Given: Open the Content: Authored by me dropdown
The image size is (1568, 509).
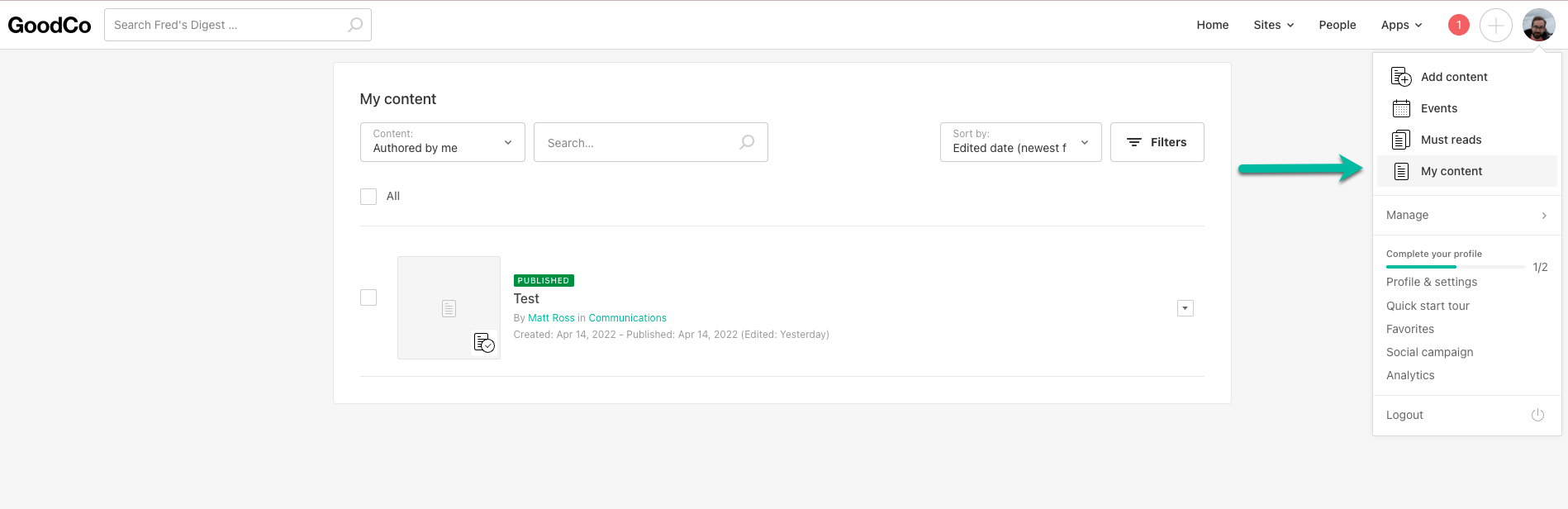Looking at the screenshot, I should (442, 142).
